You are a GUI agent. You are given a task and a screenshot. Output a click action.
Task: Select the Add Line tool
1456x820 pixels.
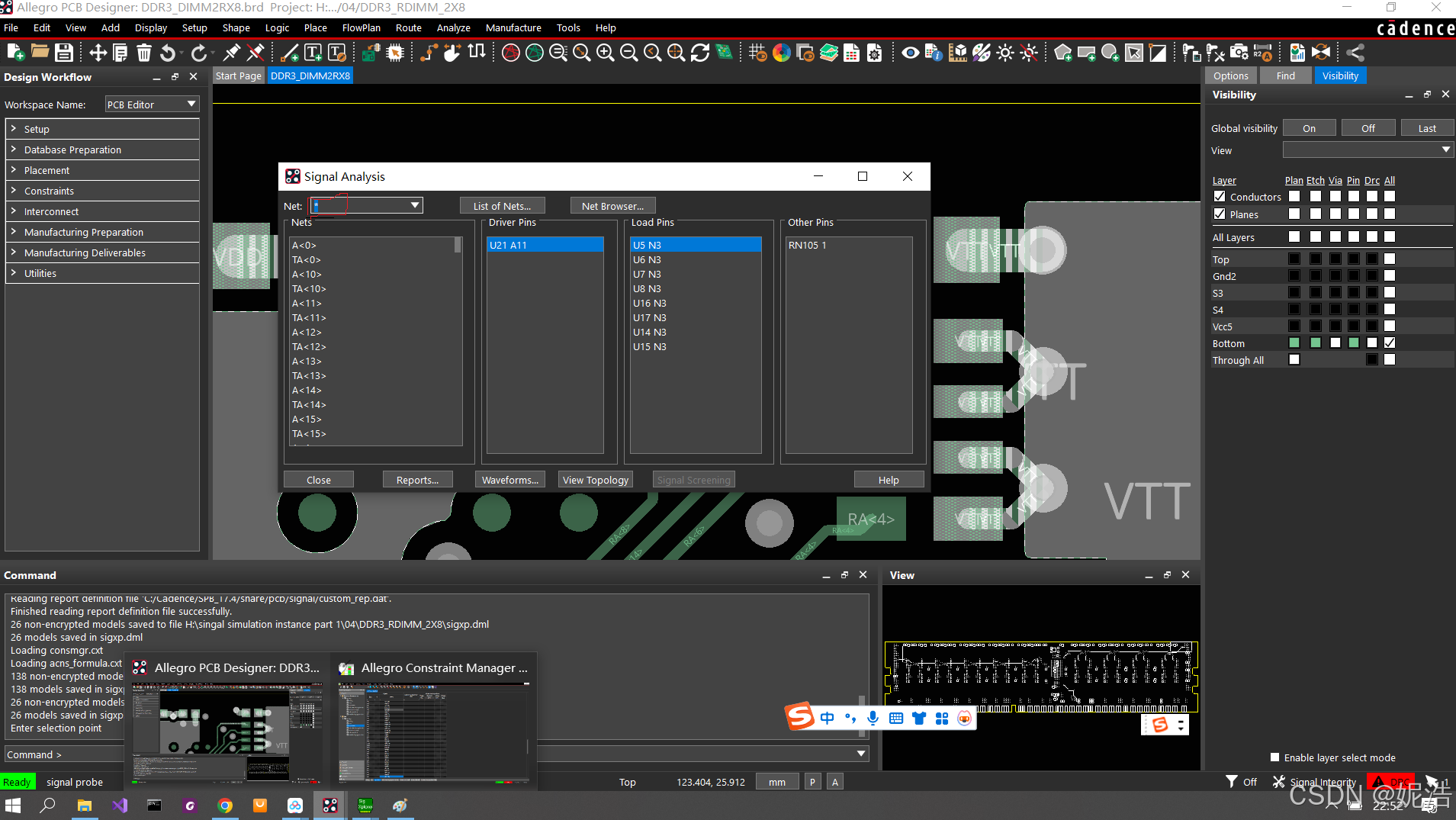[290, 53]
